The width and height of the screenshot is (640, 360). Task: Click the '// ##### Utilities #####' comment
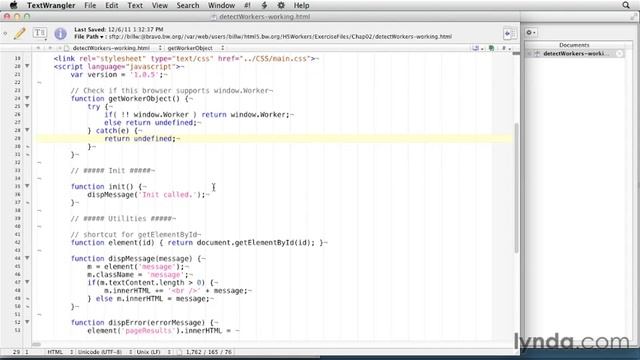point(121,219)
